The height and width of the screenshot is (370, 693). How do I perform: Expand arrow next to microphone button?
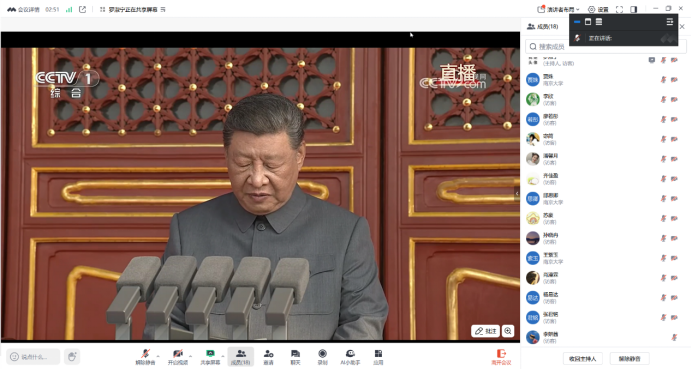tap(158, 356)
